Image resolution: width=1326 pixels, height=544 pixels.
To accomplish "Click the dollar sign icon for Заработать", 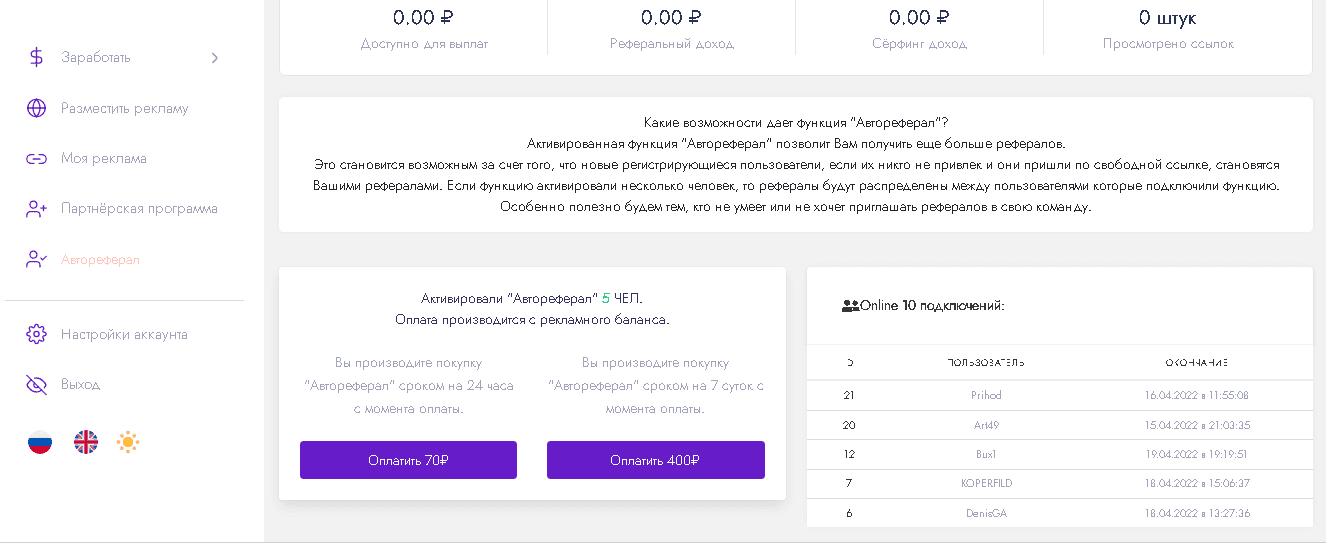I will 37,58.
